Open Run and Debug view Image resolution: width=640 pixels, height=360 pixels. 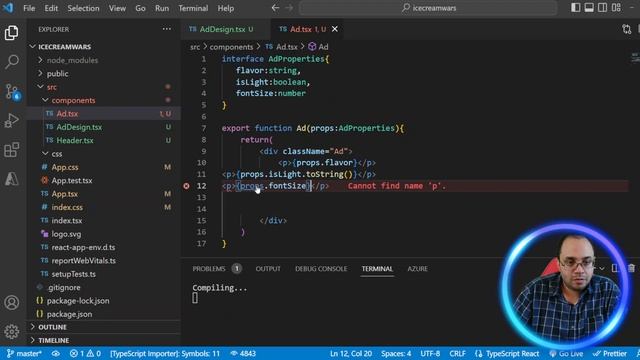click(11, 121)
